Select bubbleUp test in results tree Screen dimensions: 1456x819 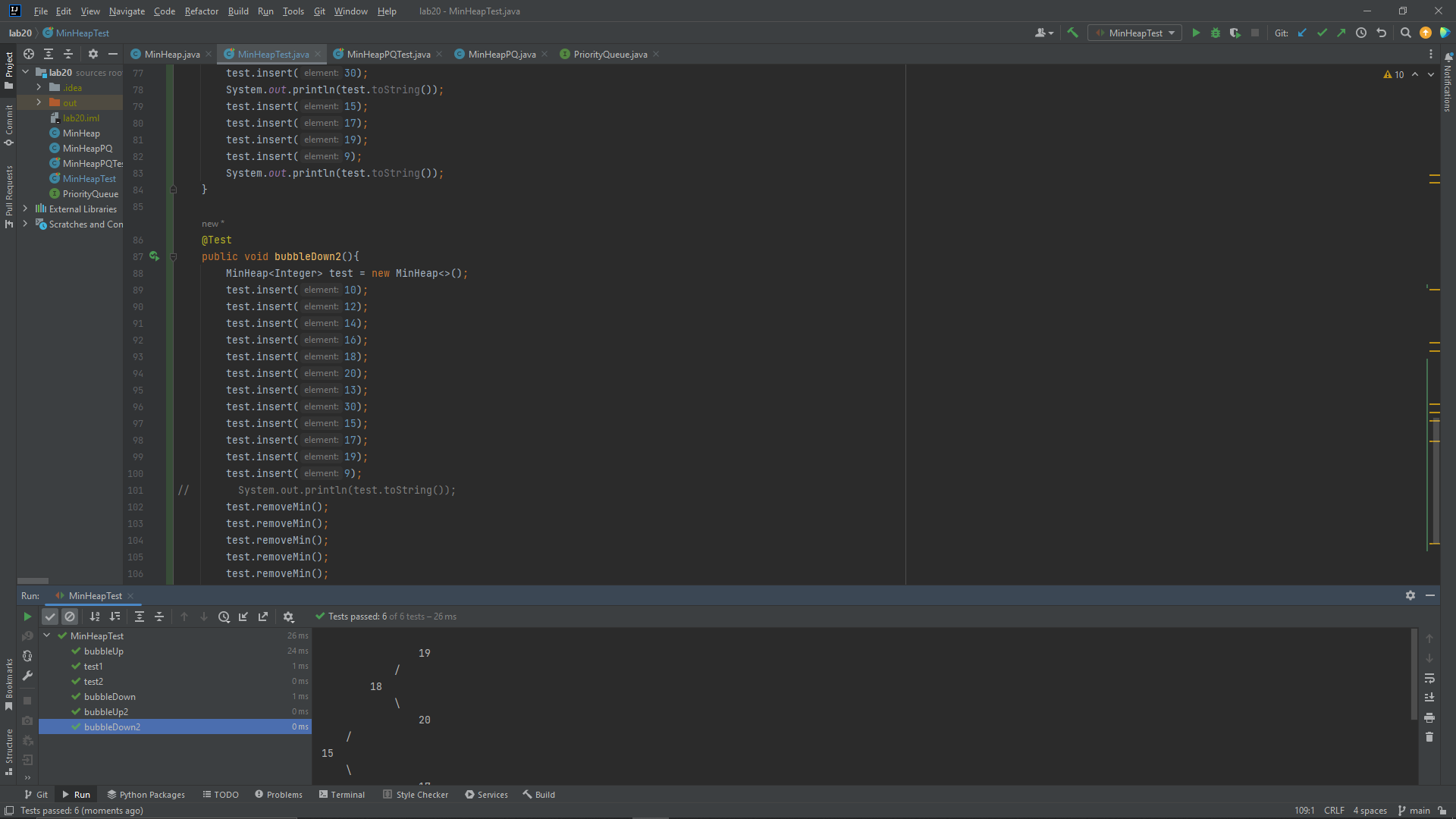coord(104,651)
